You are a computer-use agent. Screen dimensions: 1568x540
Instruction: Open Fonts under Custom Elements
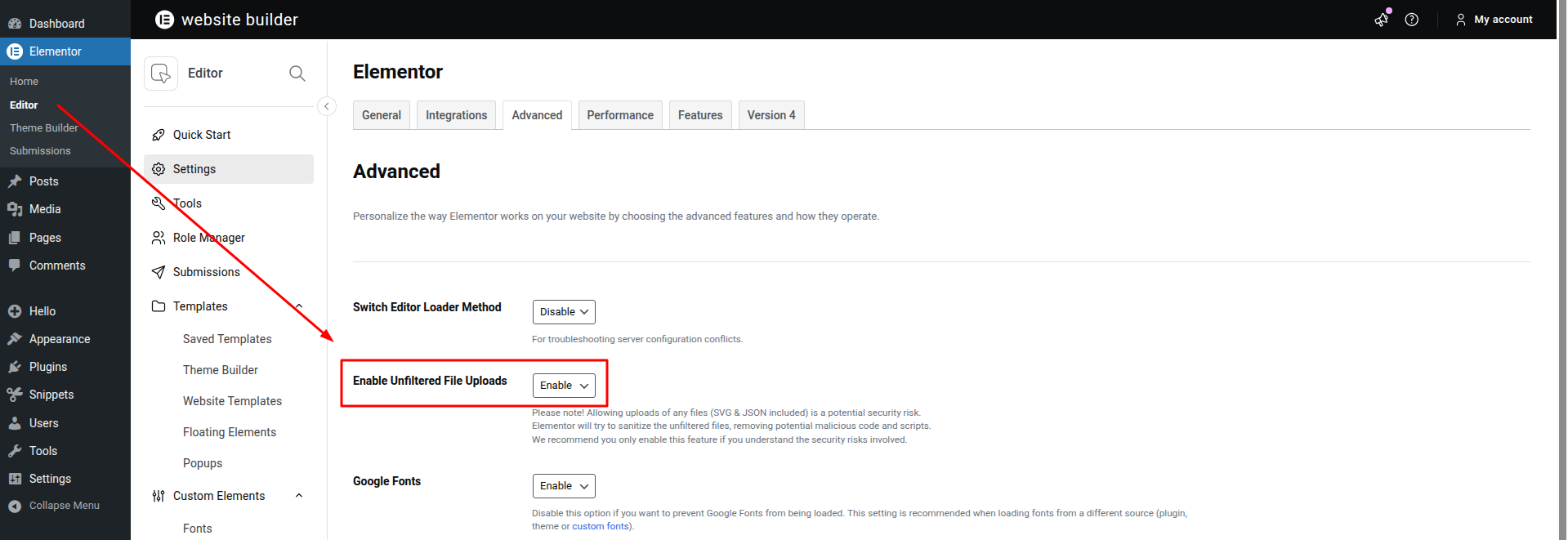coord(198,529)
